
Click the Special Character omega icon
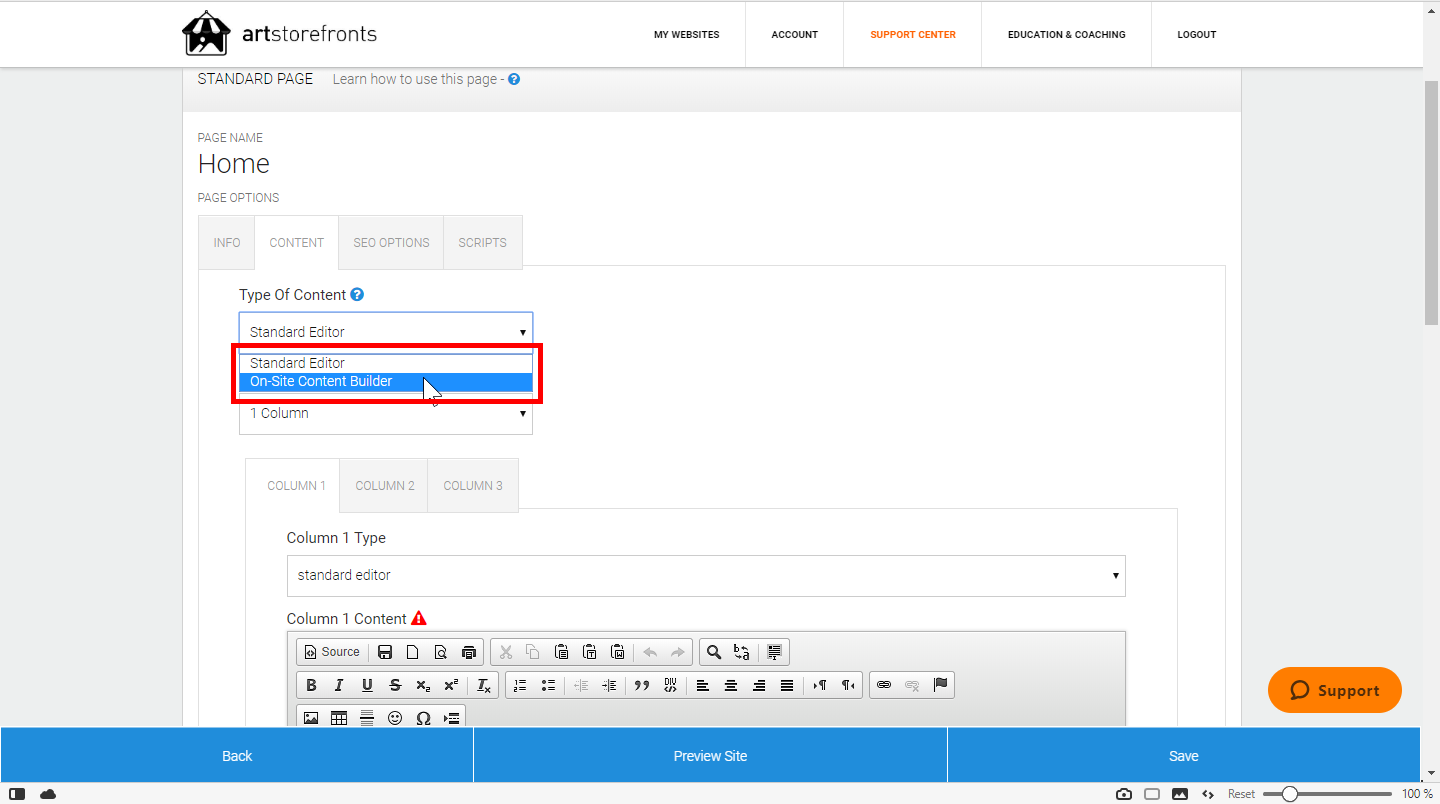coord(423,718)
